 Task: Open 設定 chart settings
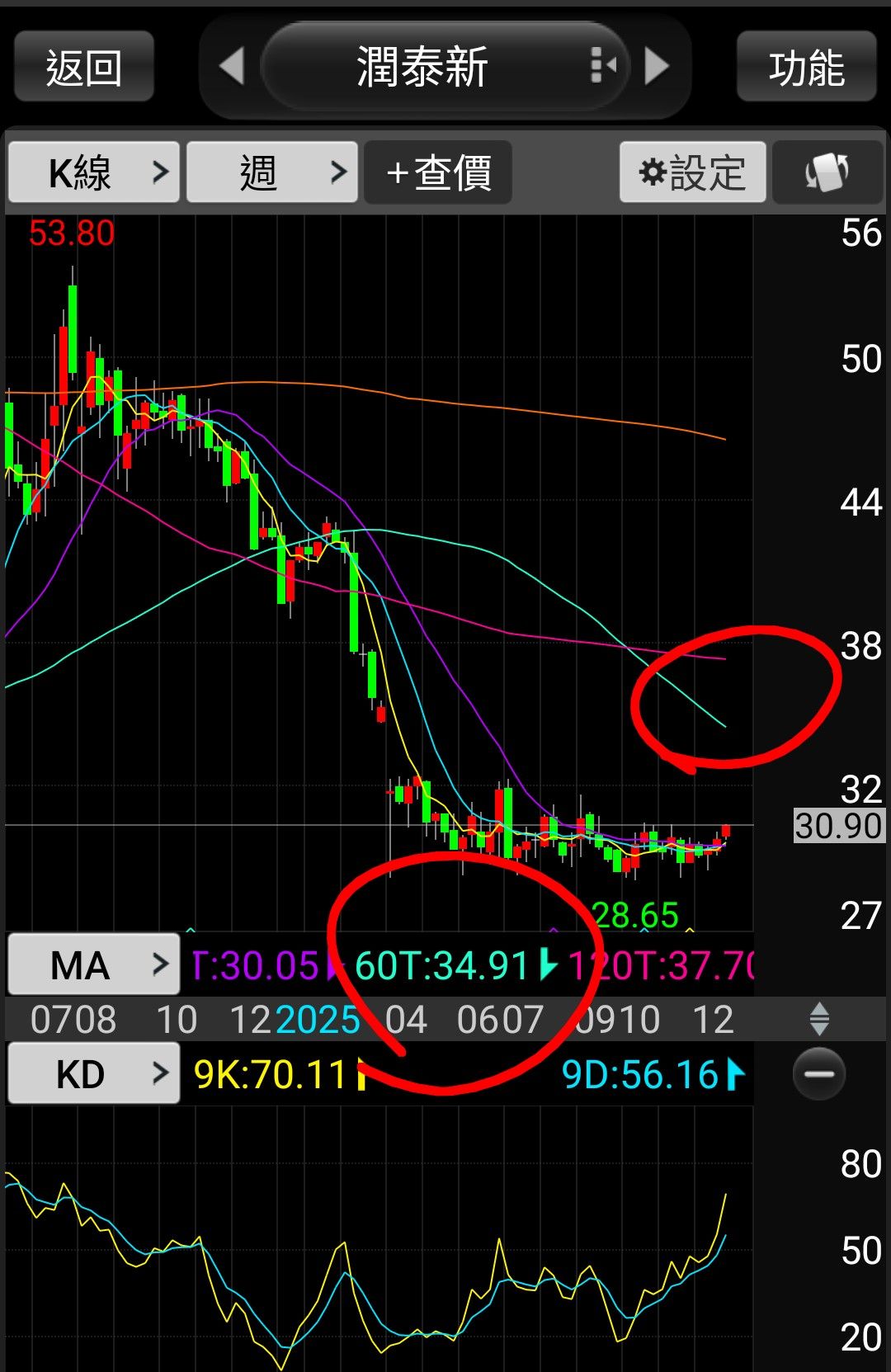pos(693,172)
